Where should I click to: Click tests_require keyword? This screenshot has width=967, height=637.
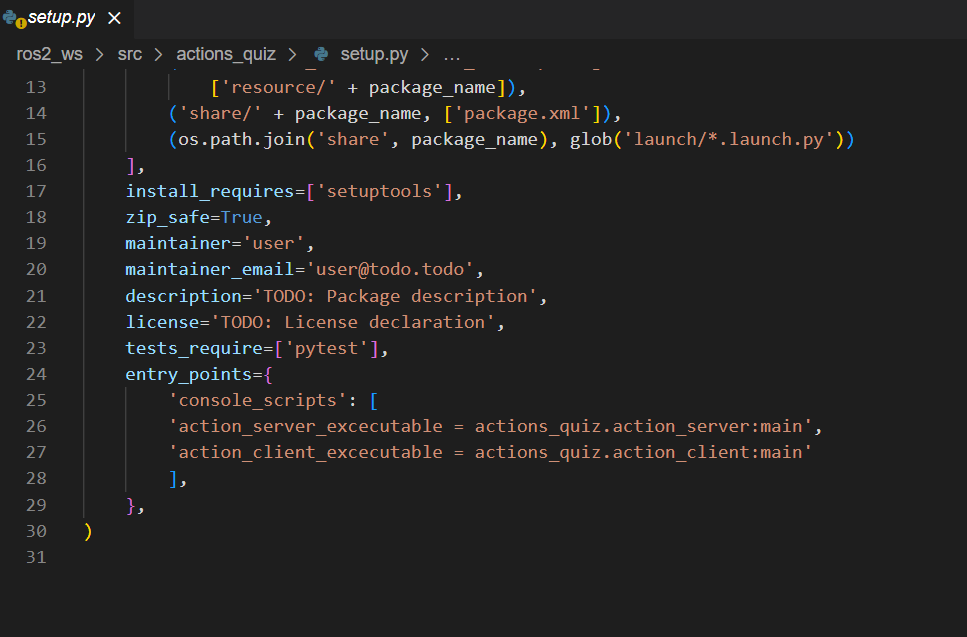(x=194, y=348)
